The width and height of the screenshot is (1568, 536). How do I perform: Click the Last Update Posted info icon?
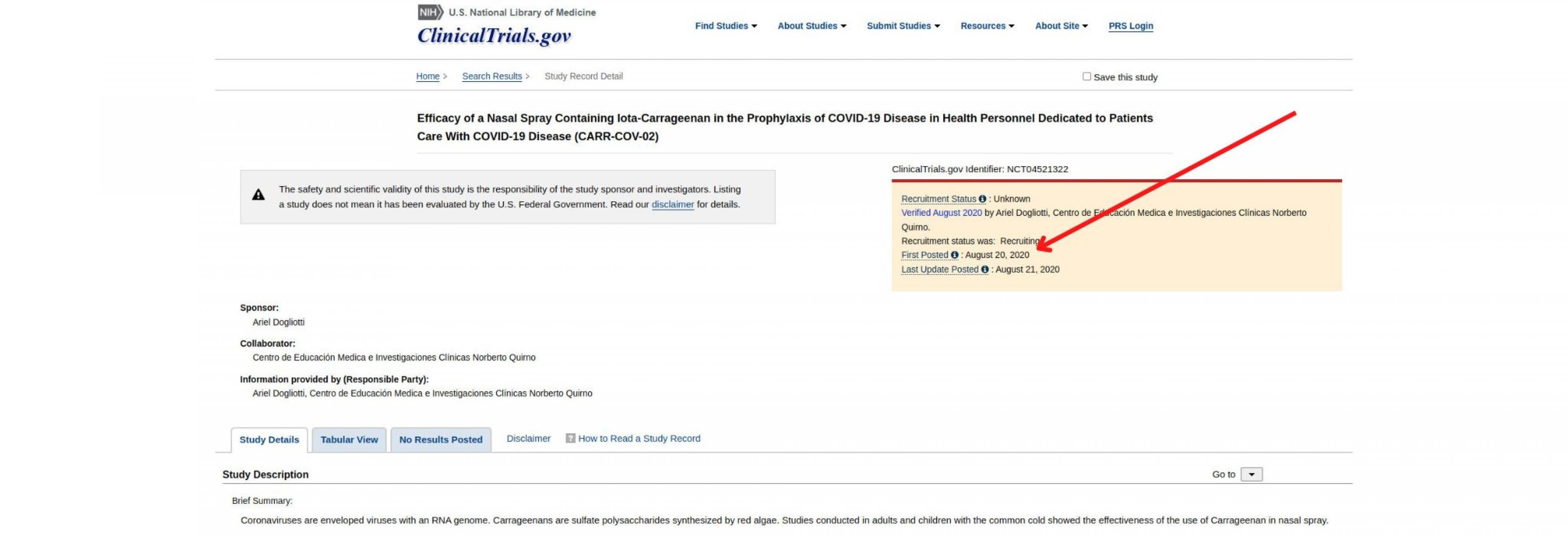pos(984,269)
